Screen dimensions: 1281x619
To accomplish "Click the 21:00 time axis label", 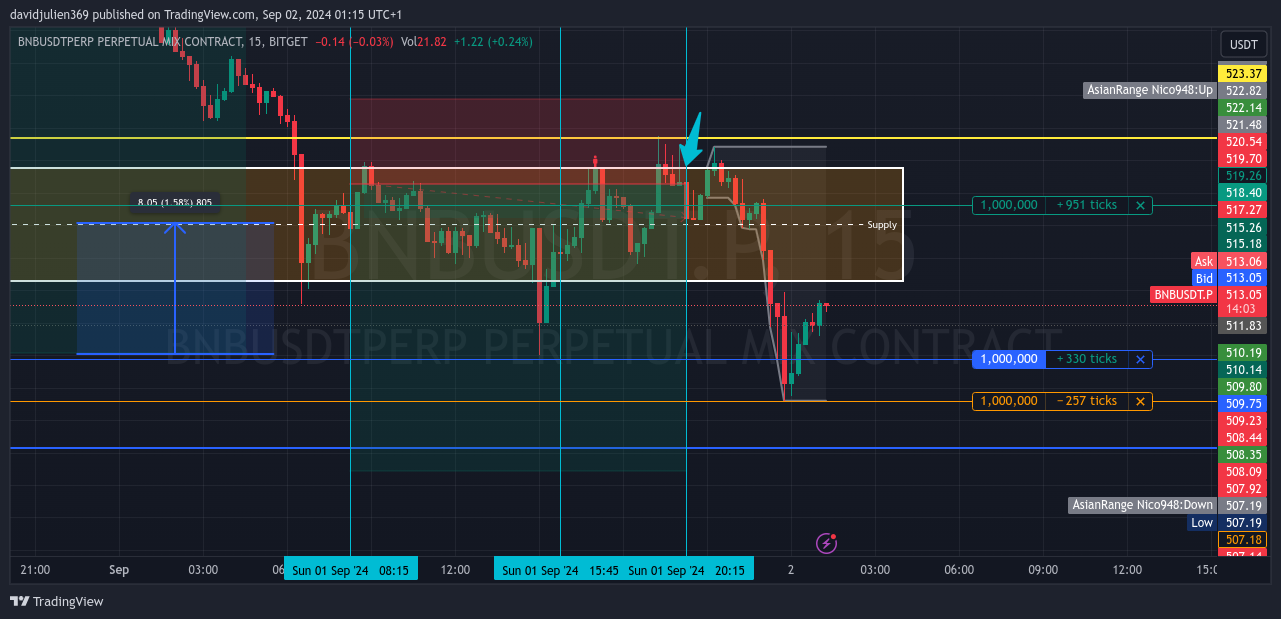I will (x=35, y=570).
